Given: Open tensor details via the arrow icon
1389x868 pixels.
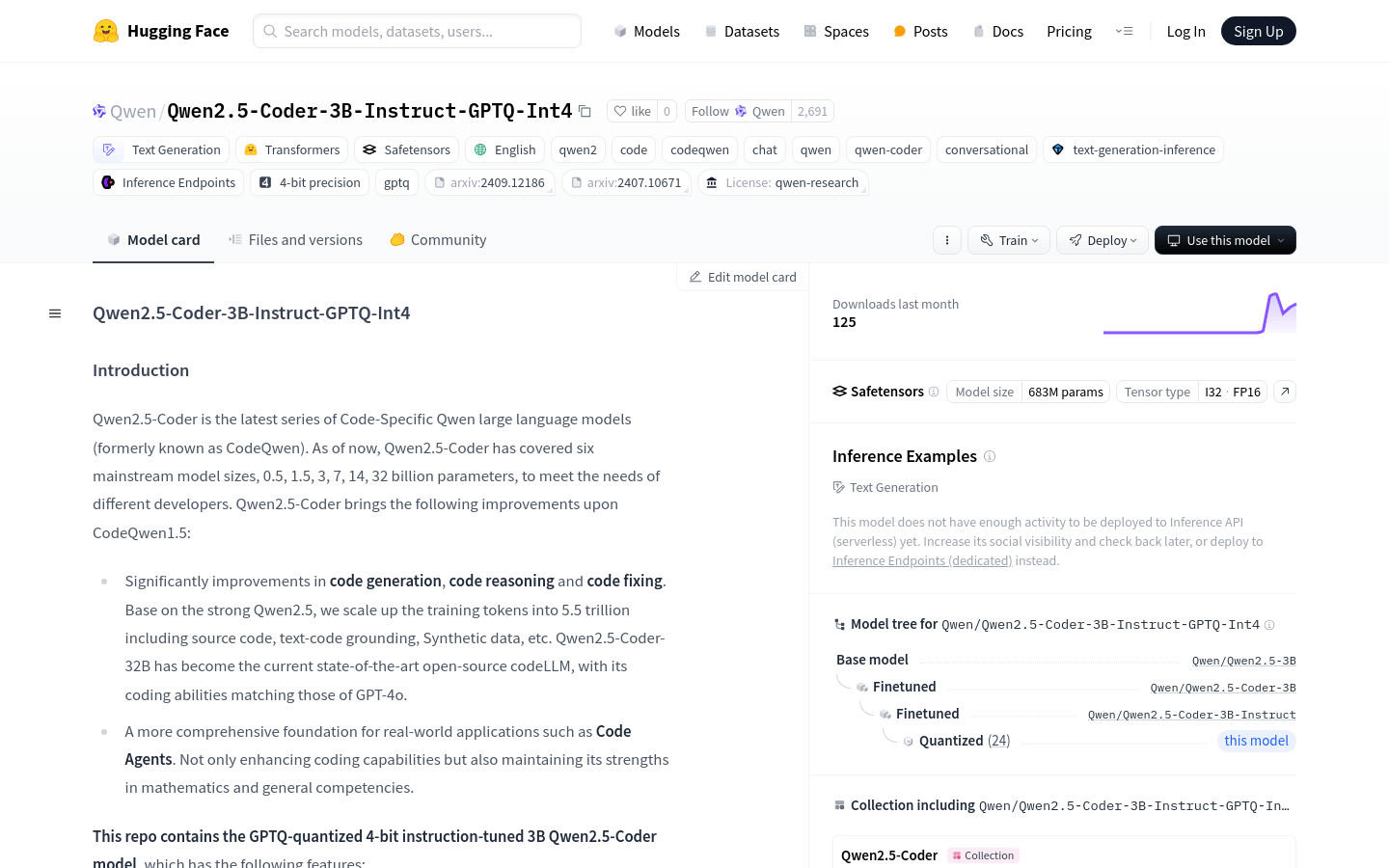Looking at the screenshot, I should [1284, 392].
